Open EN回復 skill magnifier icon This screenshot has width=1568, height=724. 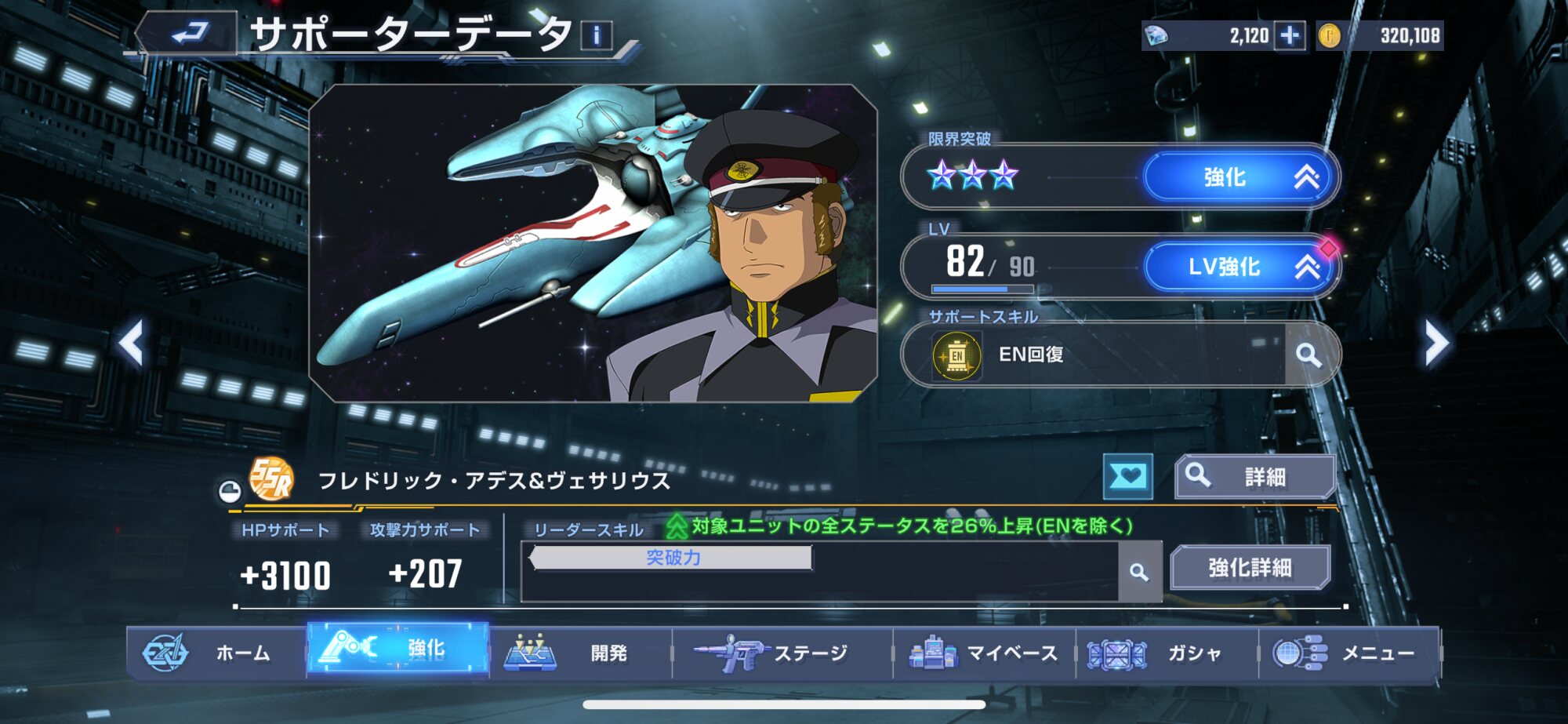(x=1308, y=355)
